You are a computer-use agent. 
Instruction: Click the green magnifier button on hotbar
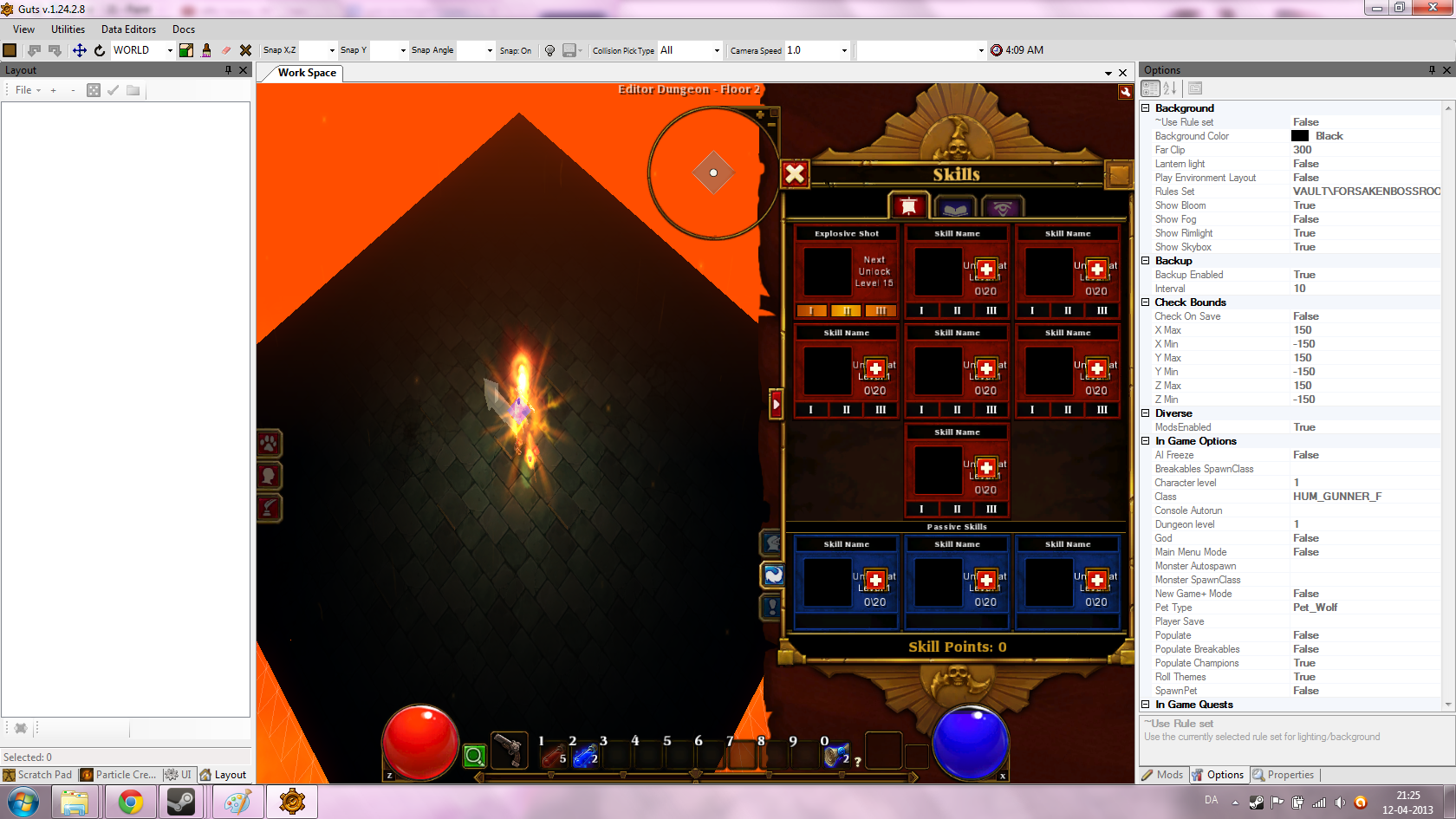click(x=474, y=756)
